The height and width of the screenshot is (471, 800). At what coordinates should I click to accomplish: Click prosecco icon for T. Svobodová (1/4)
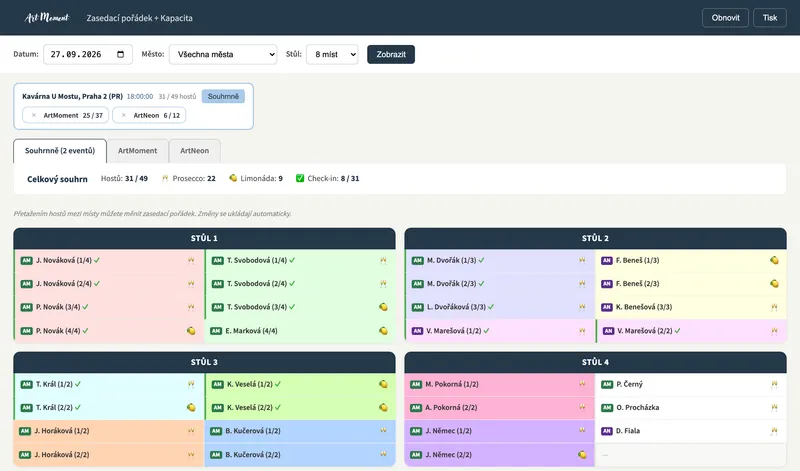pyautogui.click(x=383, y=260)
